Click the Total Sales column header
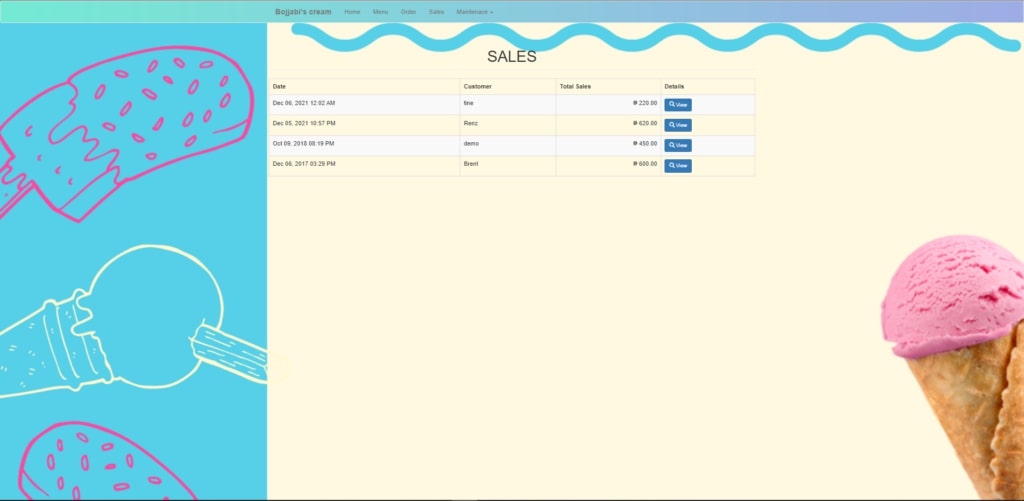The height and width of the screenshot is (501, 1024). click(x=575, y=87)
